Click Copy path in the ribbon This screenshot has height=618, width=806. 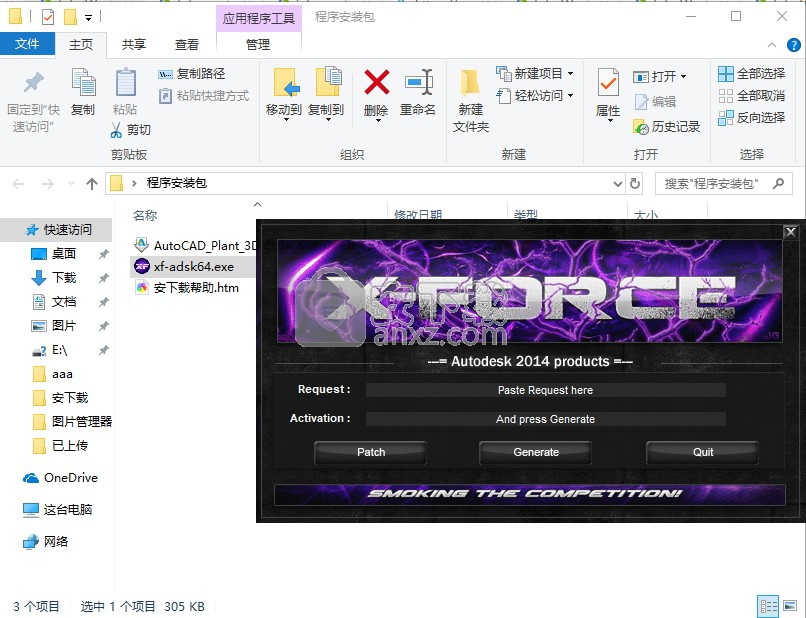(x=191, y=74)
